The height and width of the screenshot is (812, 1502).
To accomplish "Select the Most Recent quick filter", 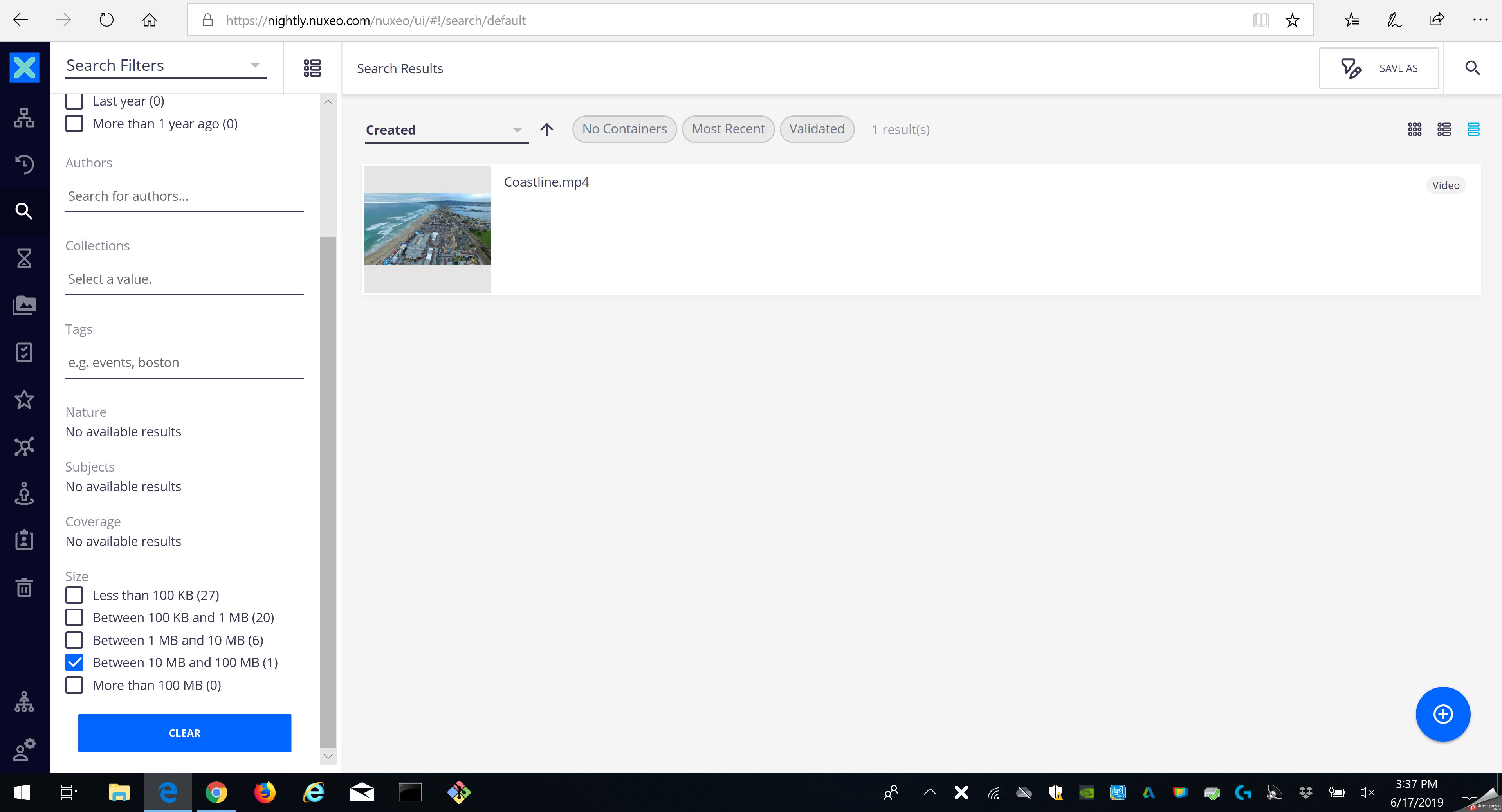I will (x=728, y=129).
